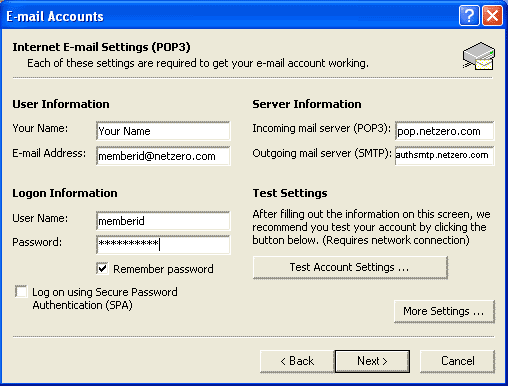Viewport: 508px width, 386px height.
Task: Click the 'E-mail Accounts' title bar text
Action: 55,16
